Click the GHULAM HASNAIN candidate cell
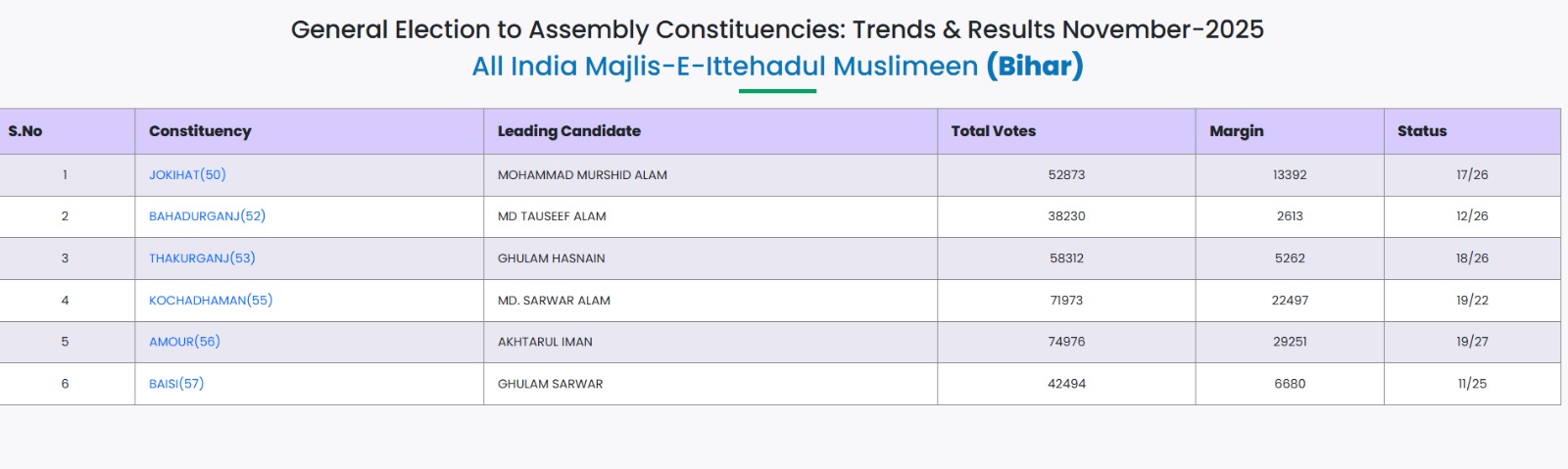This screenshot has width=1568, height=469. [x=552, y=258]
